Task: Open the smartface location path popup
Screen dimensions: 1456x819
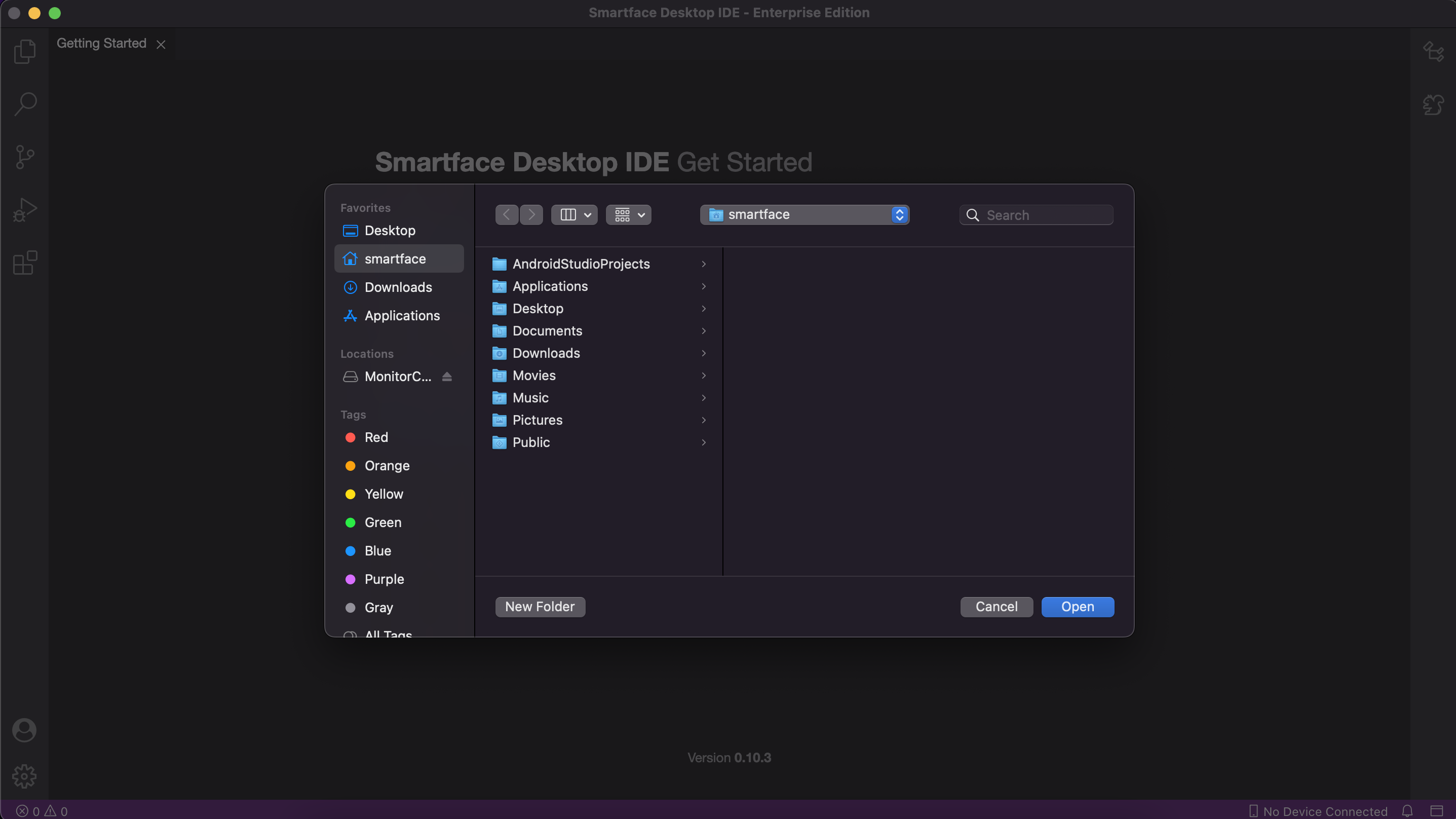Action: pos(804,215)
